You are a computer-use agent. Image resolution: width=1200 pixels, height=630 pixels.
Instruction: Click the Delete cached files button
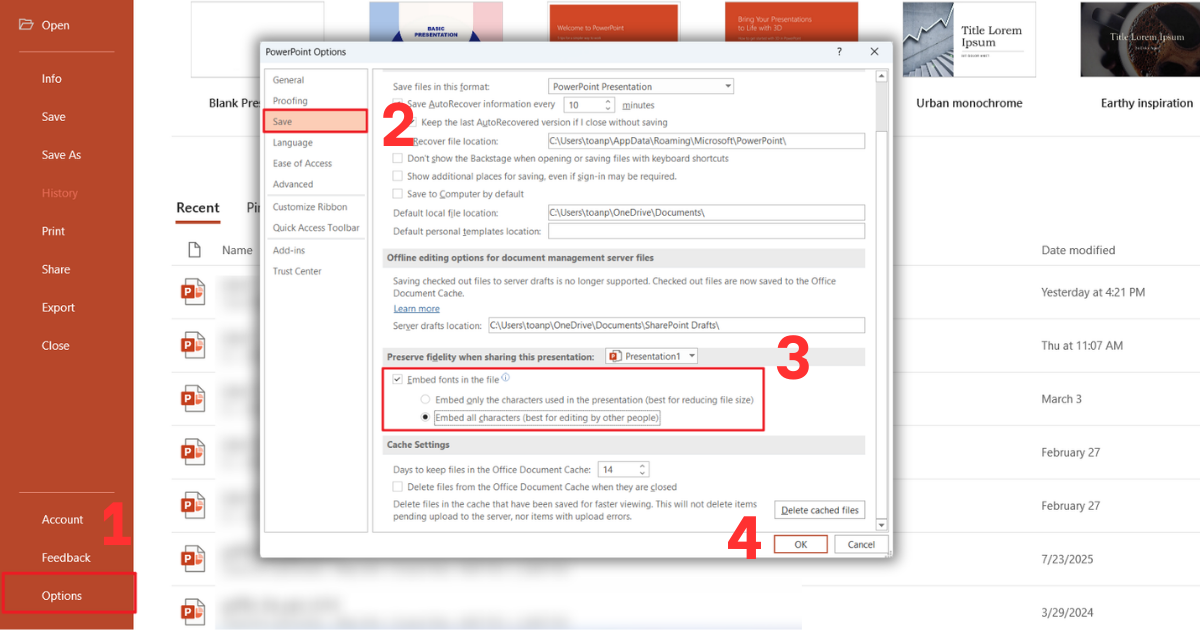point(819,509)
